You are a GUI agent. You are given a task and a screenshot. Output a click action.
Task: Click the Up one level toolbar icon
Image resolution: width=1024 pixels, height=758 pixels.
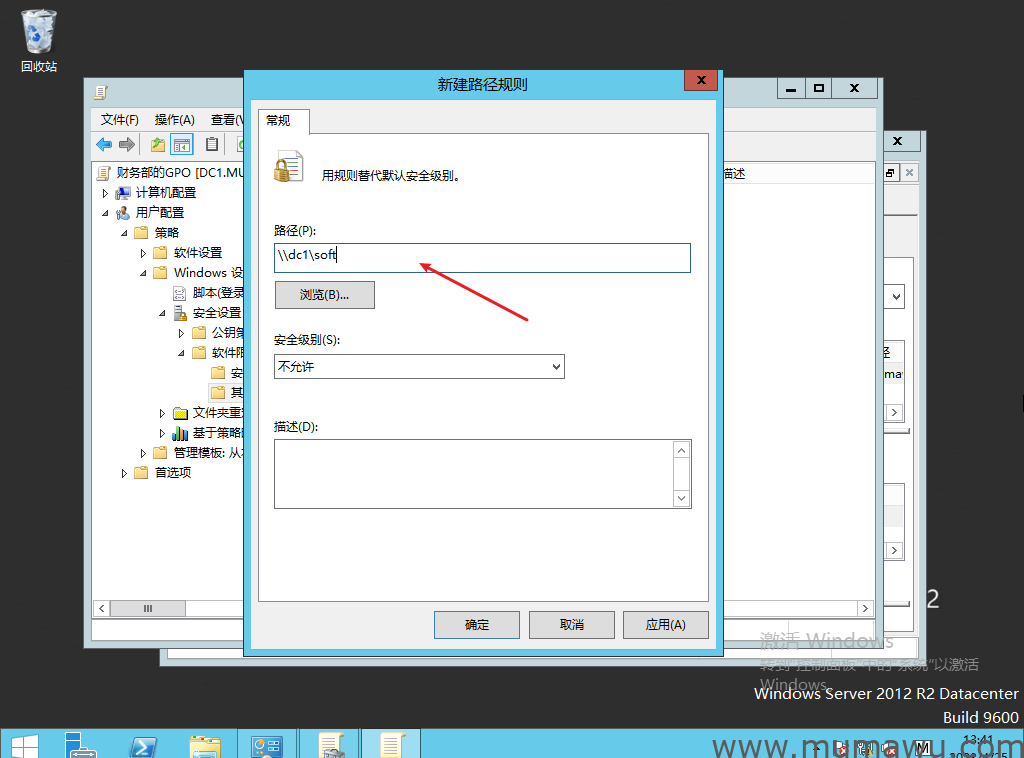pos(158,144)
